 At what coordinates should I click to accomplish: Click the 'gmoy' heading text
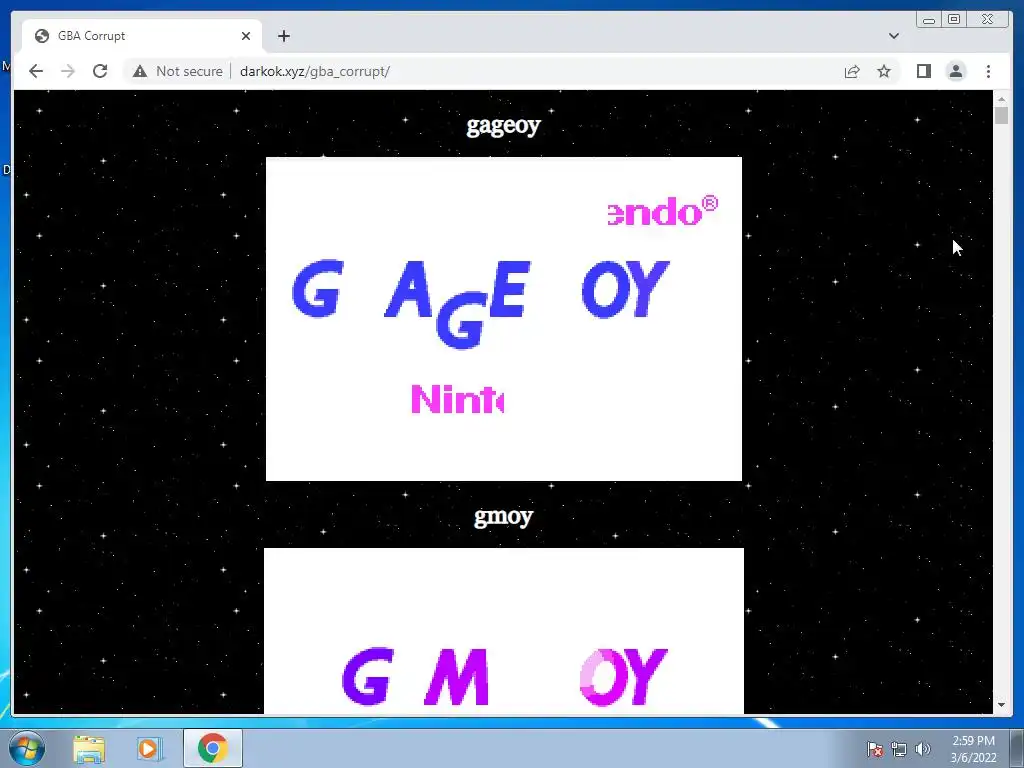pos(504,517)
